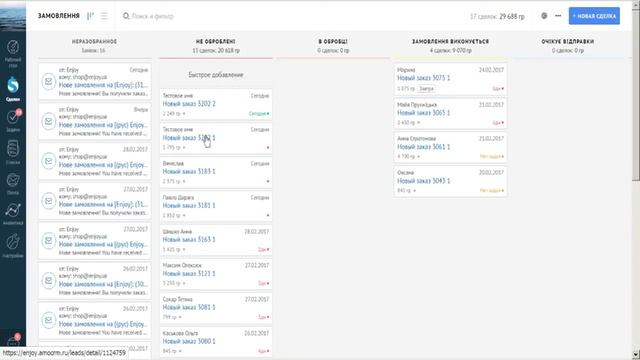Image resolution: width=640 pixels, height=360 pixels.
Task: Open deal Новый заказ 3121 1
Action: tap(189, 273)
